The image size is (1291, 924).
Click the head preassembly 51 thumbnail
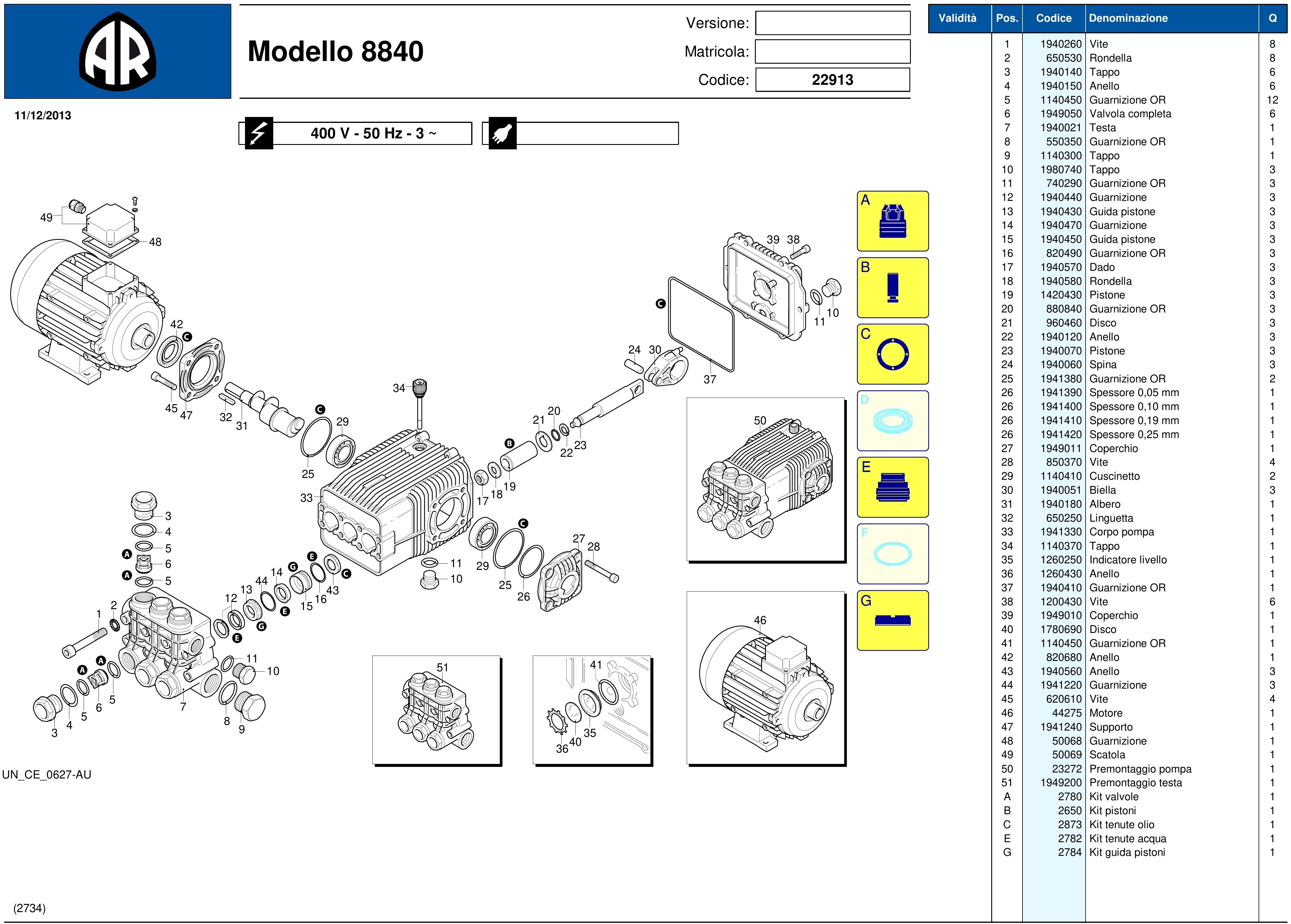pyautogui.click(x=436, y=709)
